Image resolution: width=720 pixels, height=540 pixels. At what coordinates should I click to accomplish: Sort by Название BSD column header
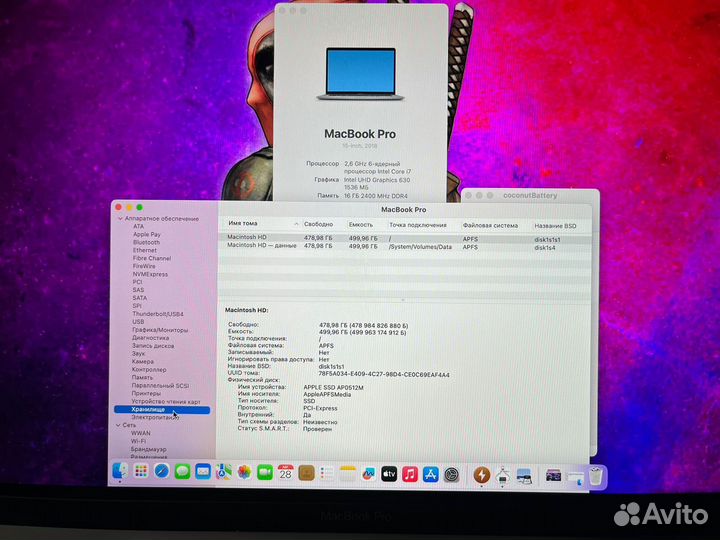click(x=555, y=226)
